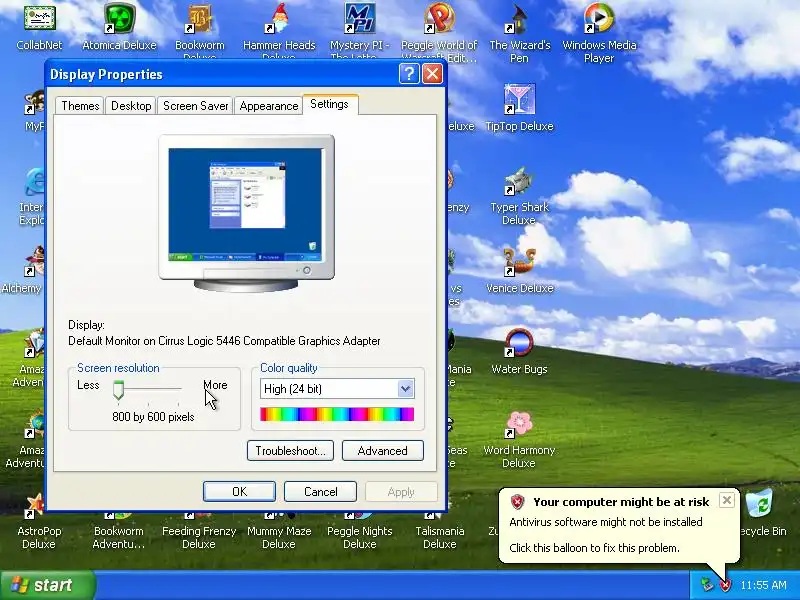Click the Display Properties help question button
The height and width of the screenshot is (600, 800).
click(x=409, y=74)
